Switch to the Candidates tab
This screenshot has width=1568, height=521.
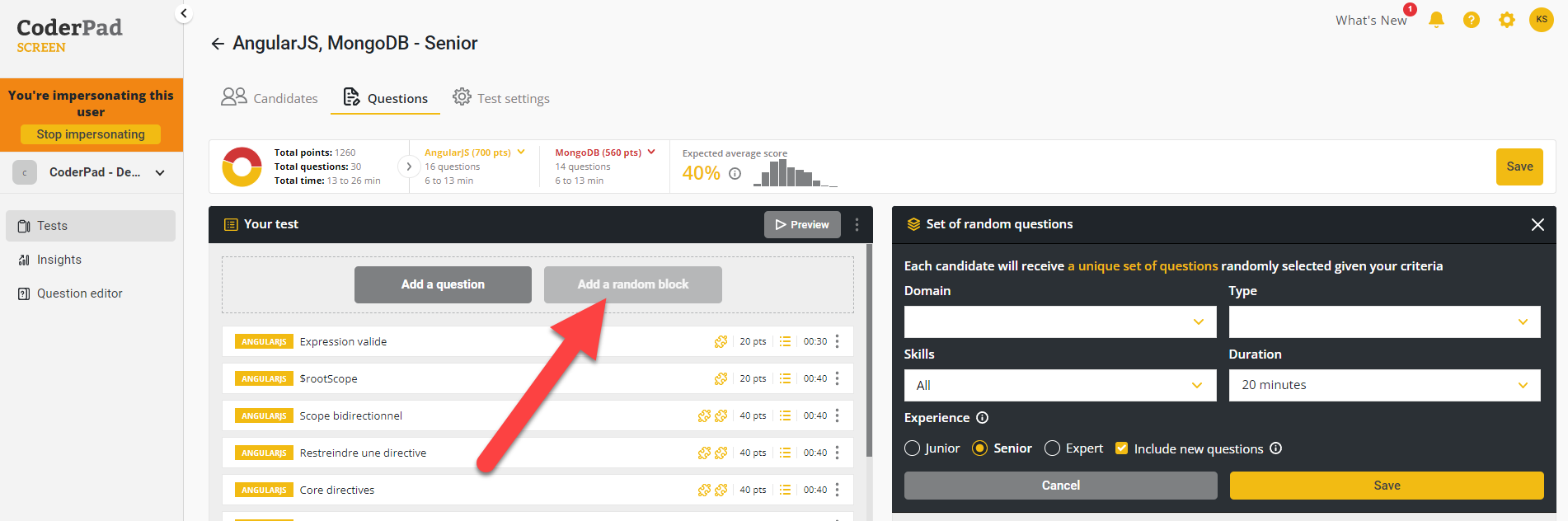(x=270, y=98)
